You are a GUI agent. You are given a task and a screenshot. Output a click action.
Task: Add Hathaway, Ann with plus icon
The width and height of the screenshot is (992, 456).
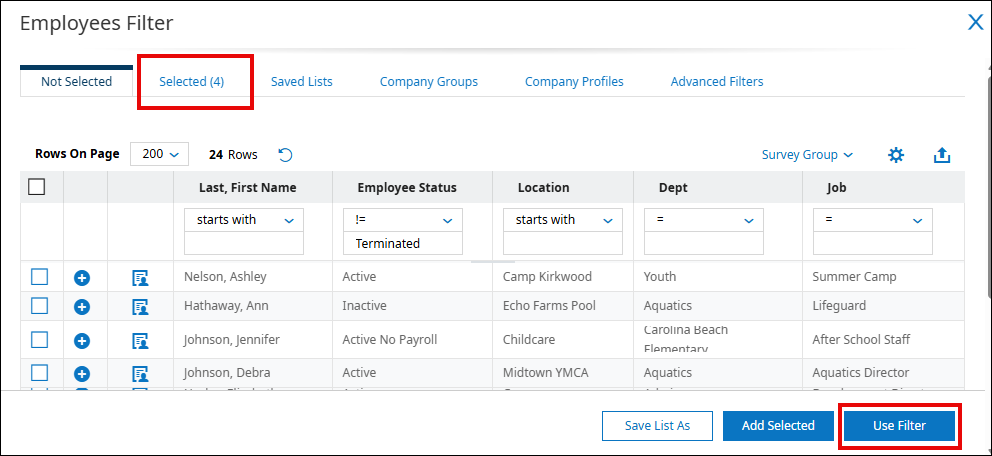click(x=83, y=306)
